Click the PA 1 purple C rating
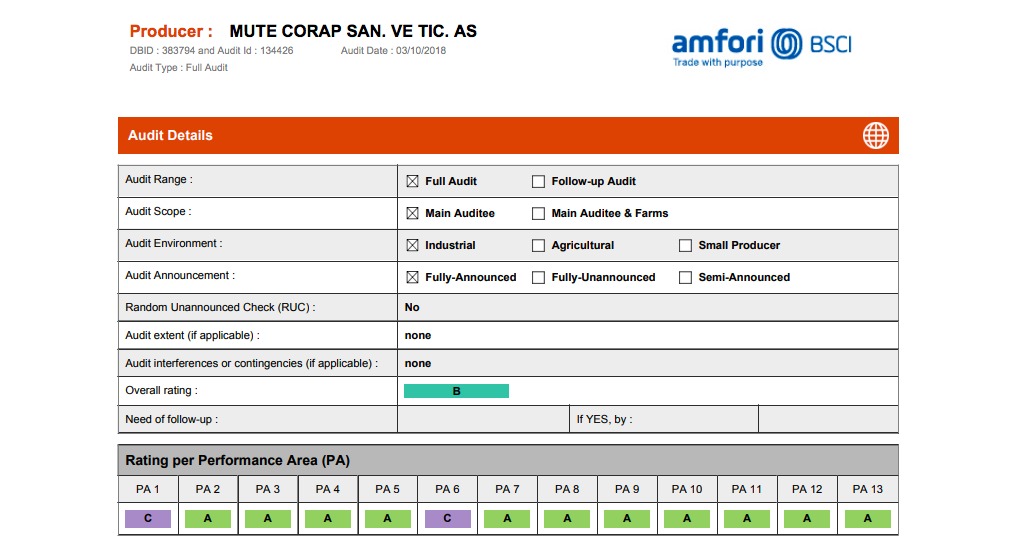Image resolution: width=1014 pixels, height=541 pixels. 148,519
